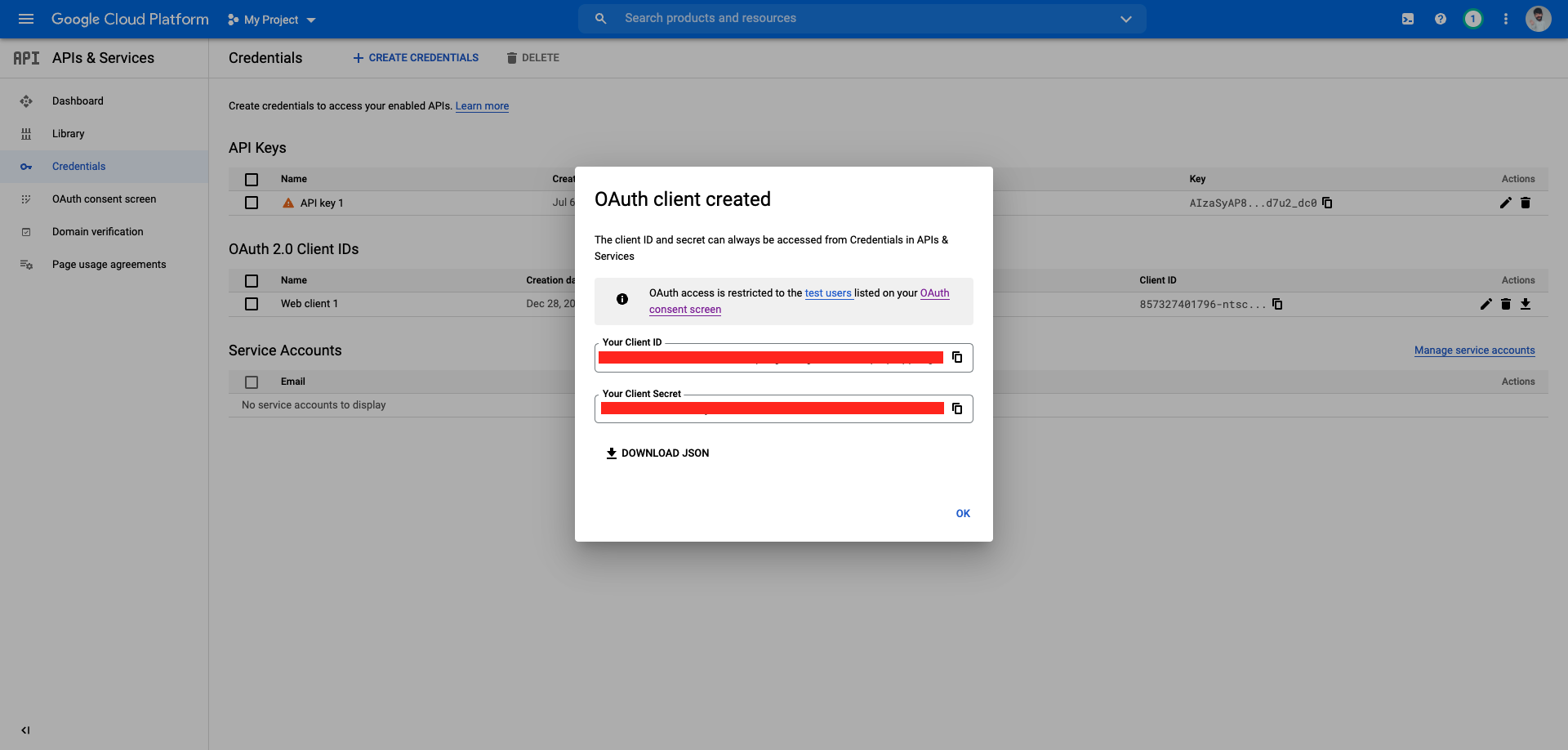Expand the search bar dropdown chevron

click(1126, 19)
